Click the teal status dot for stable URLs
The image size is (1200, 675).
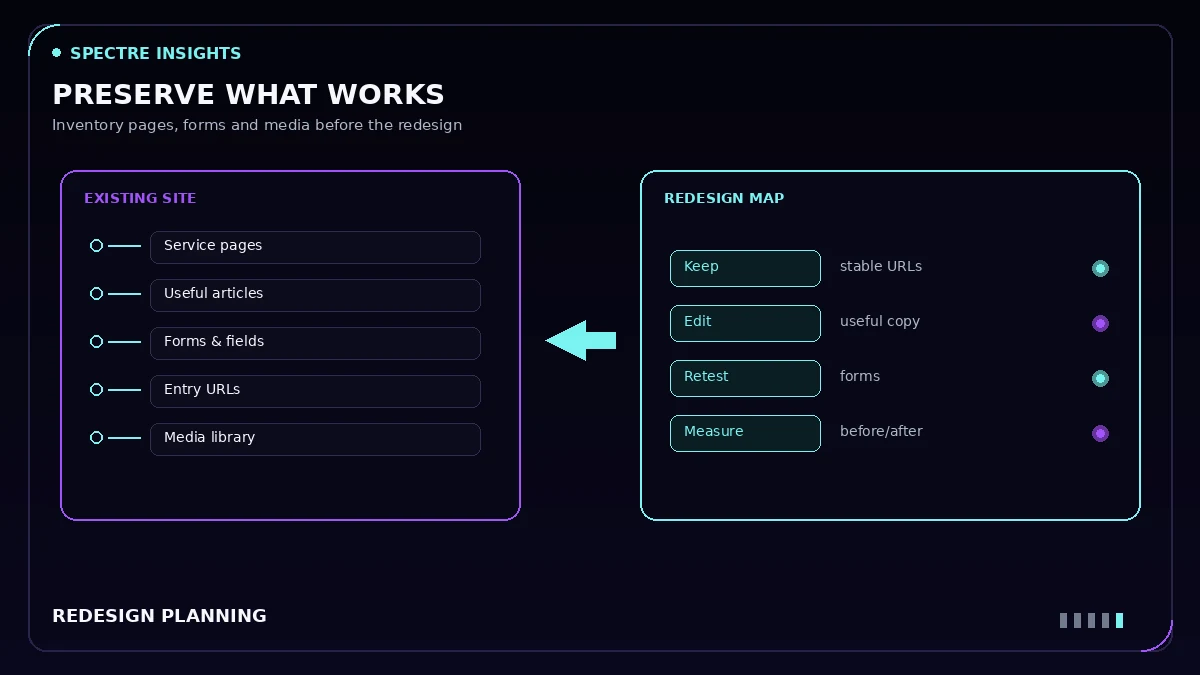pos(1100,268)
